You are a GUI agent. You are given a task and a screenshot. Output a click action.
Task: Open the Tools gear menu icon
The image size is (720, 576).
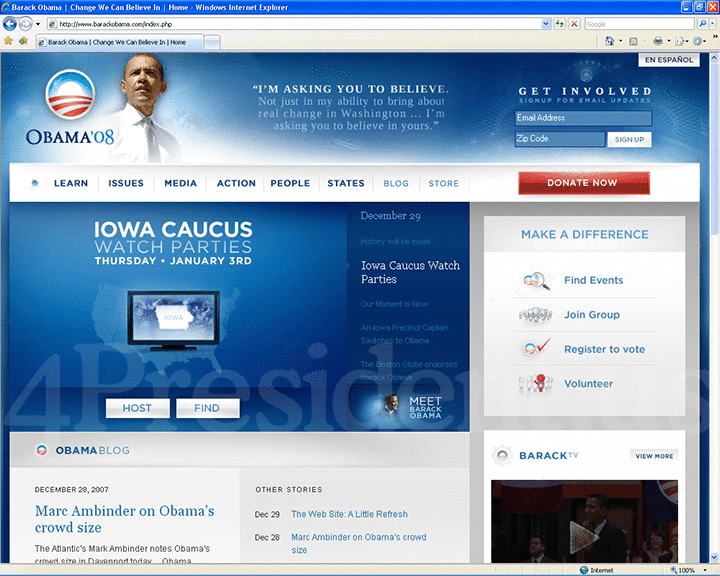click(699, 41)
